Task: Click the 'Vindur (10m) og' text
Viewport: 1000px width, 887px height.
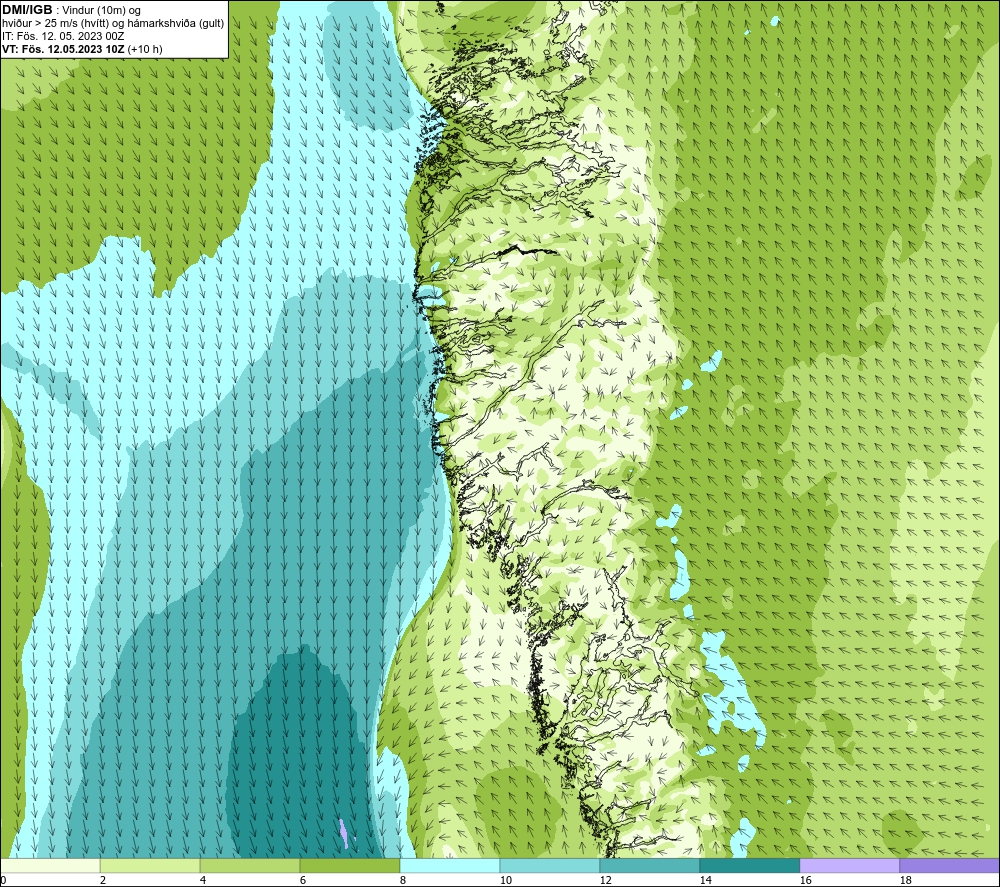Action: (101, 11)
